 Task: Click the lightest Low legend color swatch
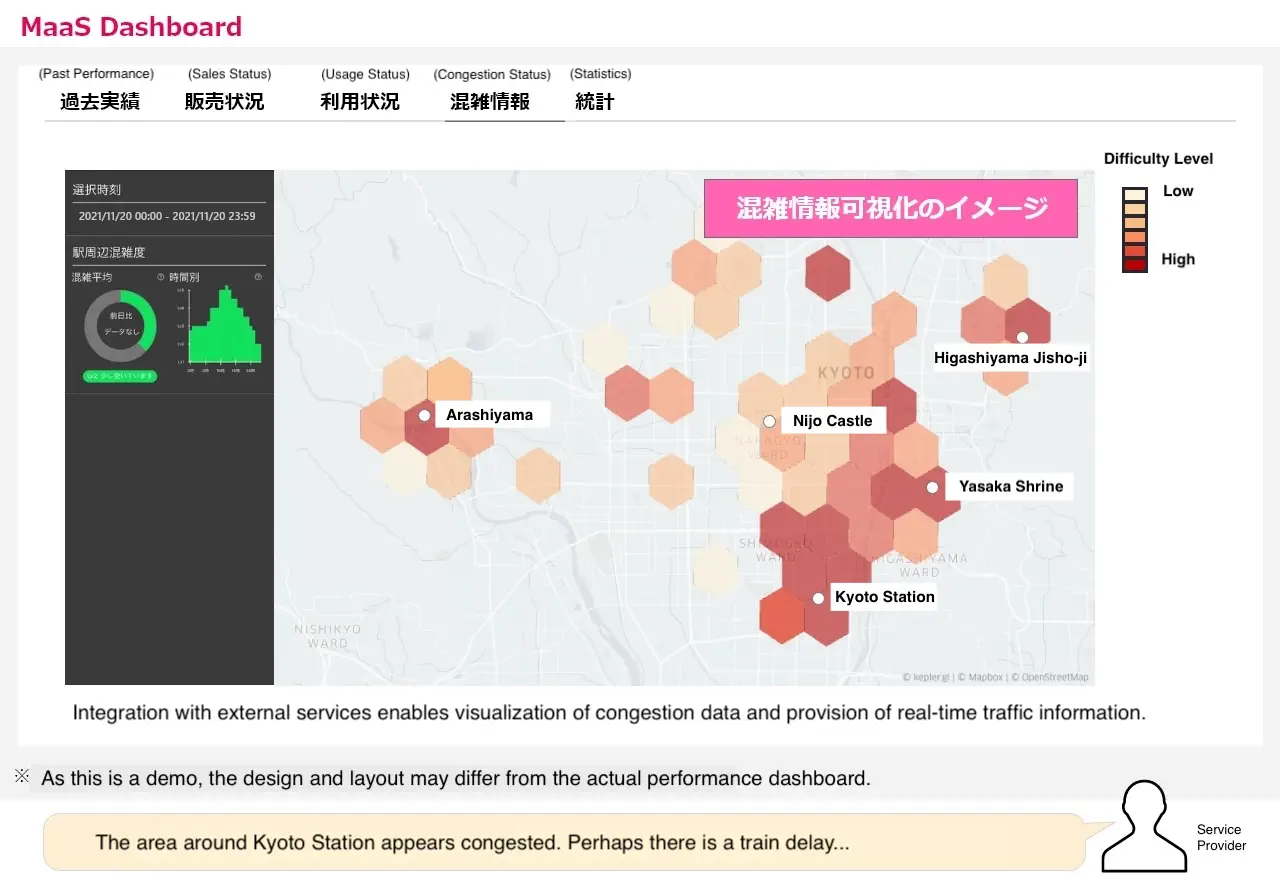coord(1134,196)
